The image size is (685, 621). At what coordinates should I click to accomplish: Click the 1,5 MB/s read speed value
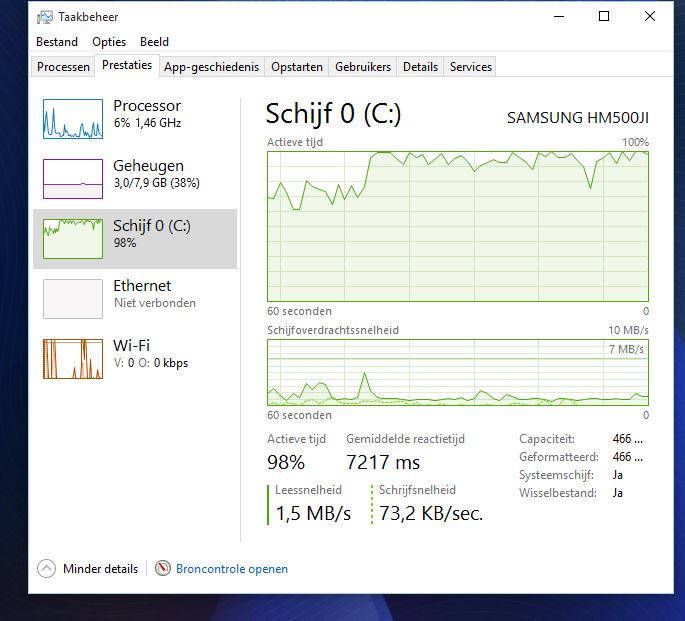click(x=313, y=513)
